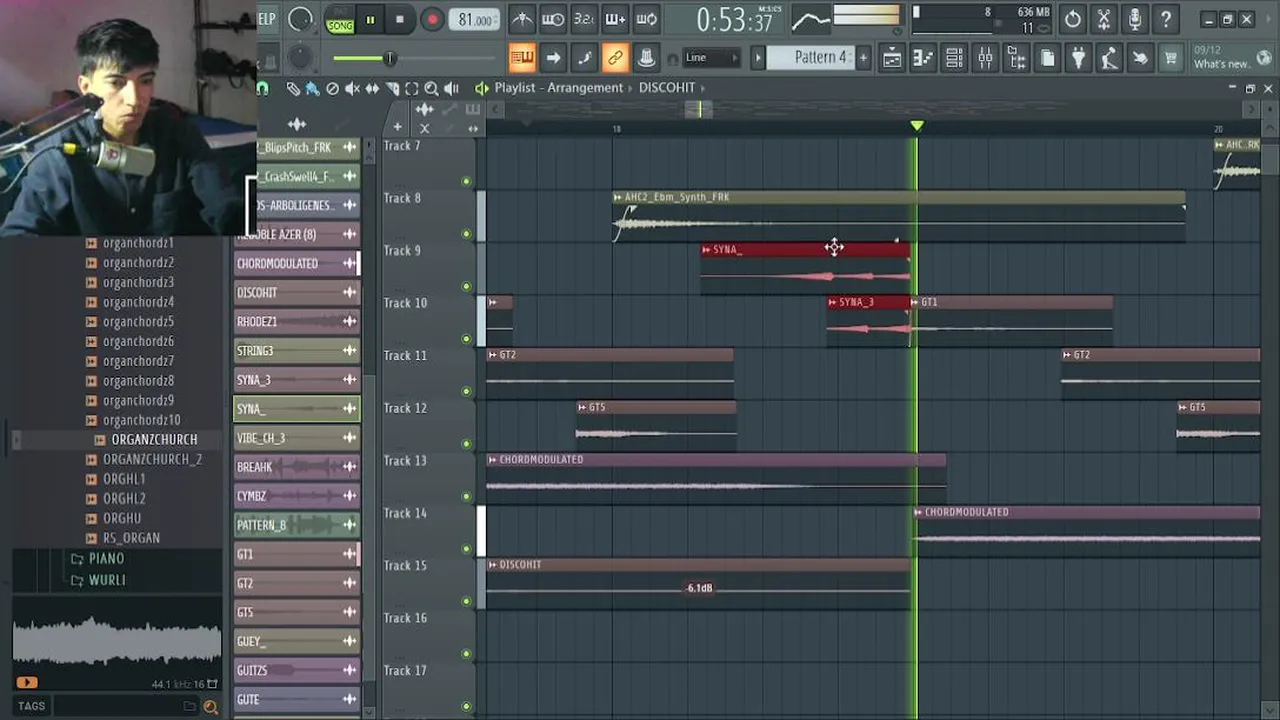Screen dimensions: 1280x720
Task: Click the browser search magnifier icon
Action: pos(210,706)
